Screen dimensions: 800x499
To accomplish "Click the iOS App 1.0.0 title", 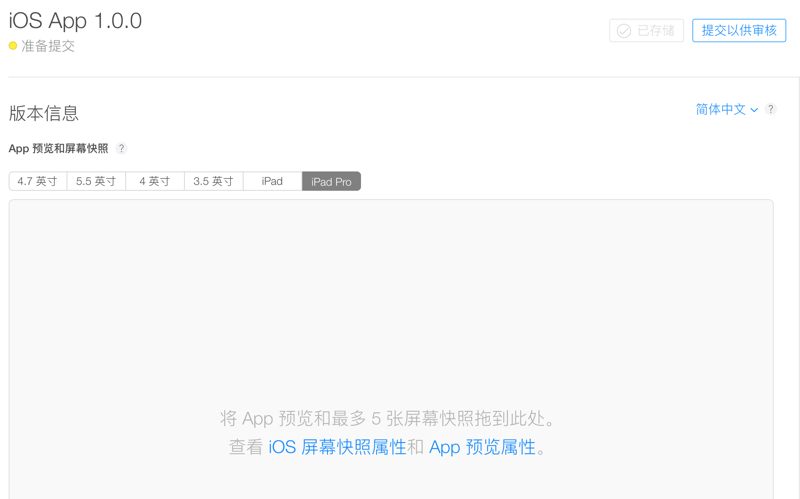I will click(x=76, y=21).
